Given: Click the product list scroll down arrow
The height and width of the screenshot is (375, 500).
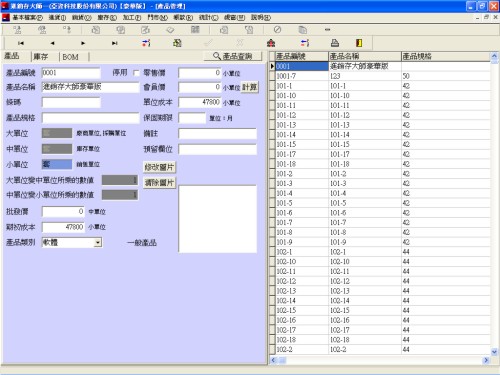Looking at the screenshot, I should [494, 351].
